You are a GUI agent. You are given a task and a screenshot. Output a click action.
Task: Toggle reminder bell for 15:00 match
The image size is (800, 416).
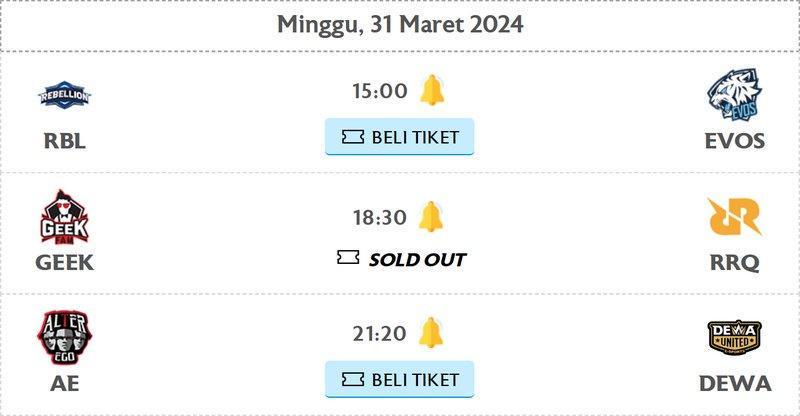point(432,90)
